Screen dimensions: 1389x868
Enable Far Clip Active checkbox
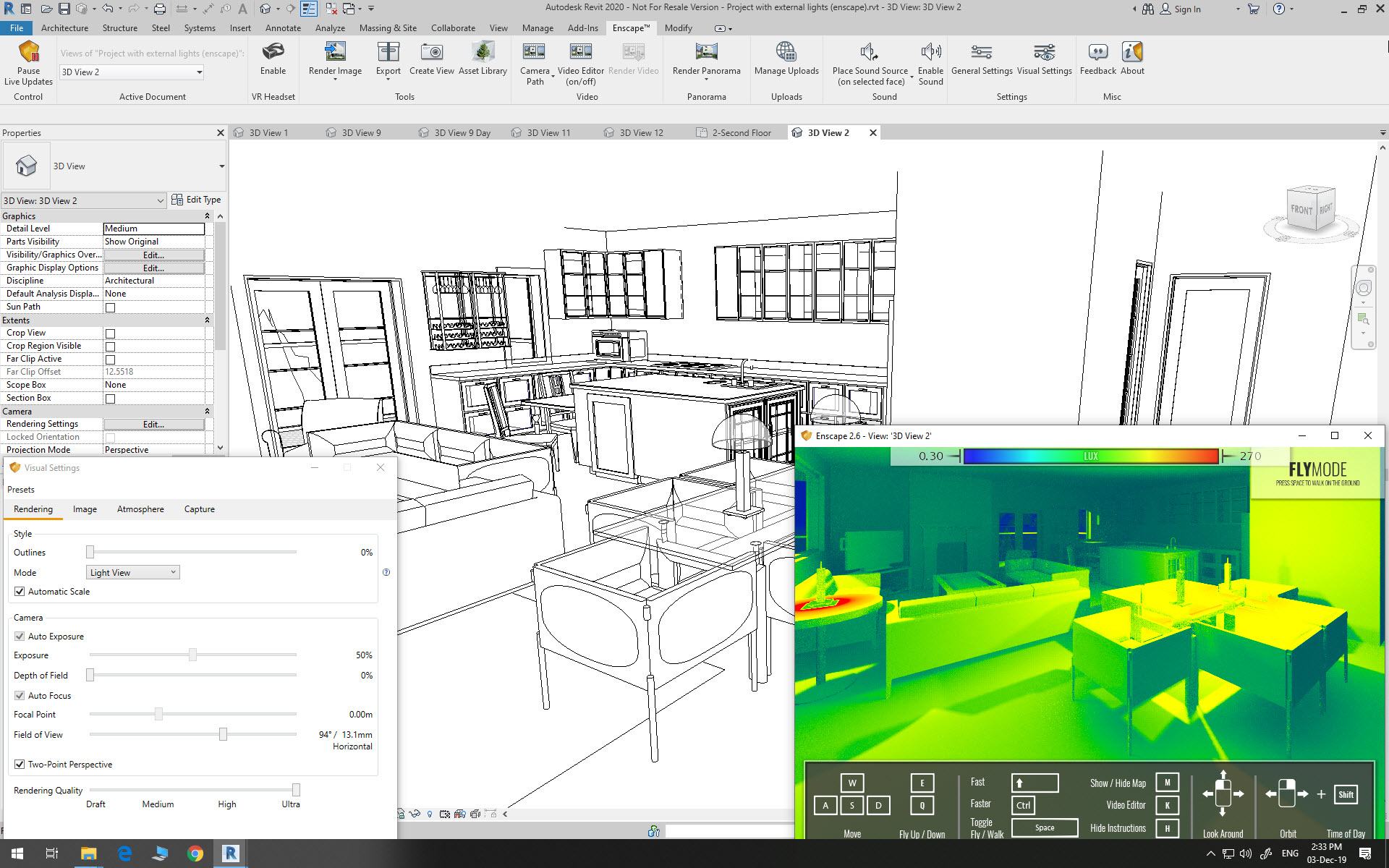pos(111,359)
